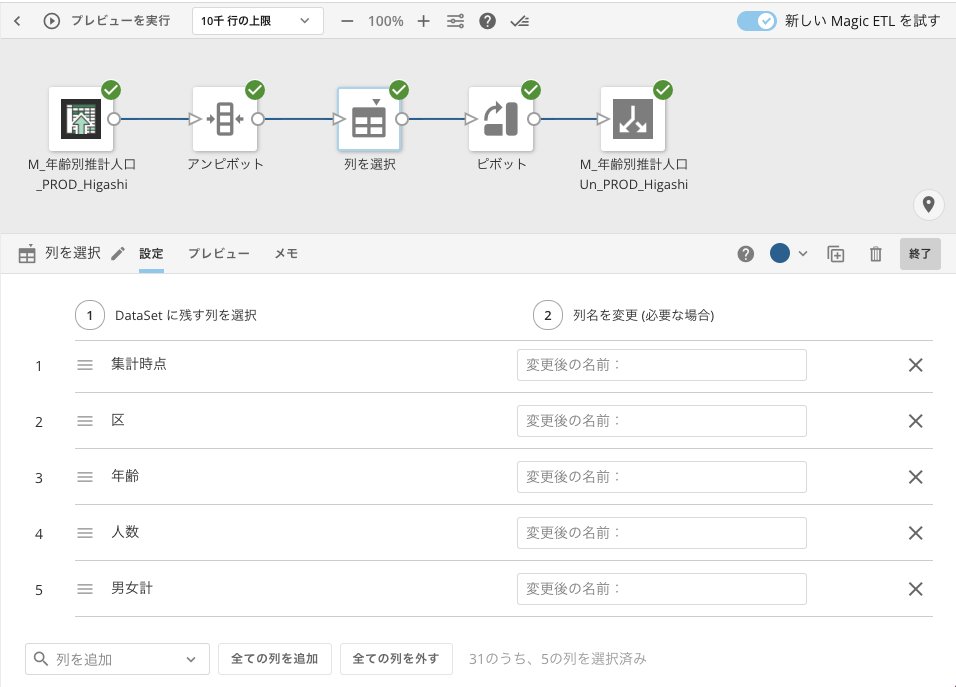Open the 10千 行の上限 row limit dropdown
This screenshot has width=956, height=687.
[257, 21]
